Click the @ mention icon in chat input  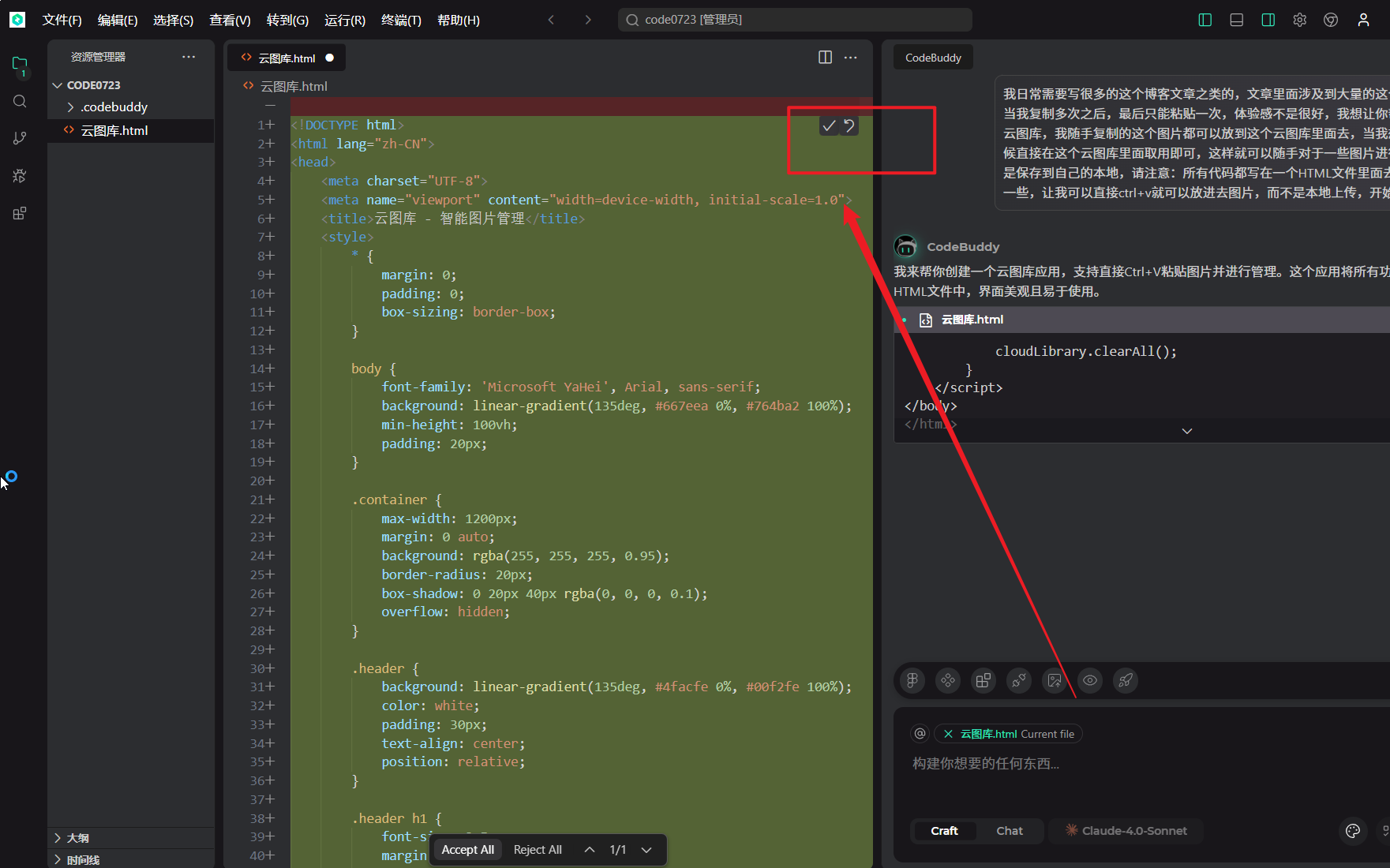pyautogui.click(x=920, y=734)
